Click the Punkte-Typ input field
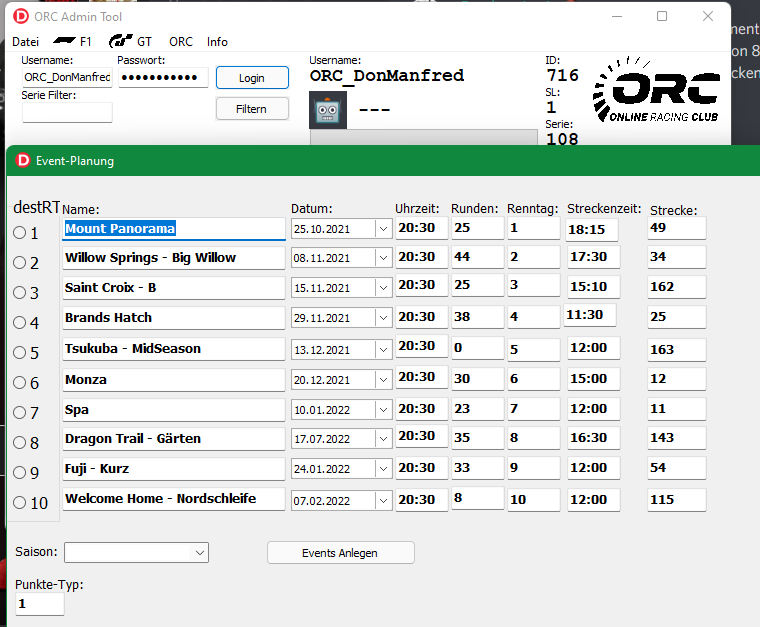This screenshot has width=760, height=627. [x=40, y=604]
